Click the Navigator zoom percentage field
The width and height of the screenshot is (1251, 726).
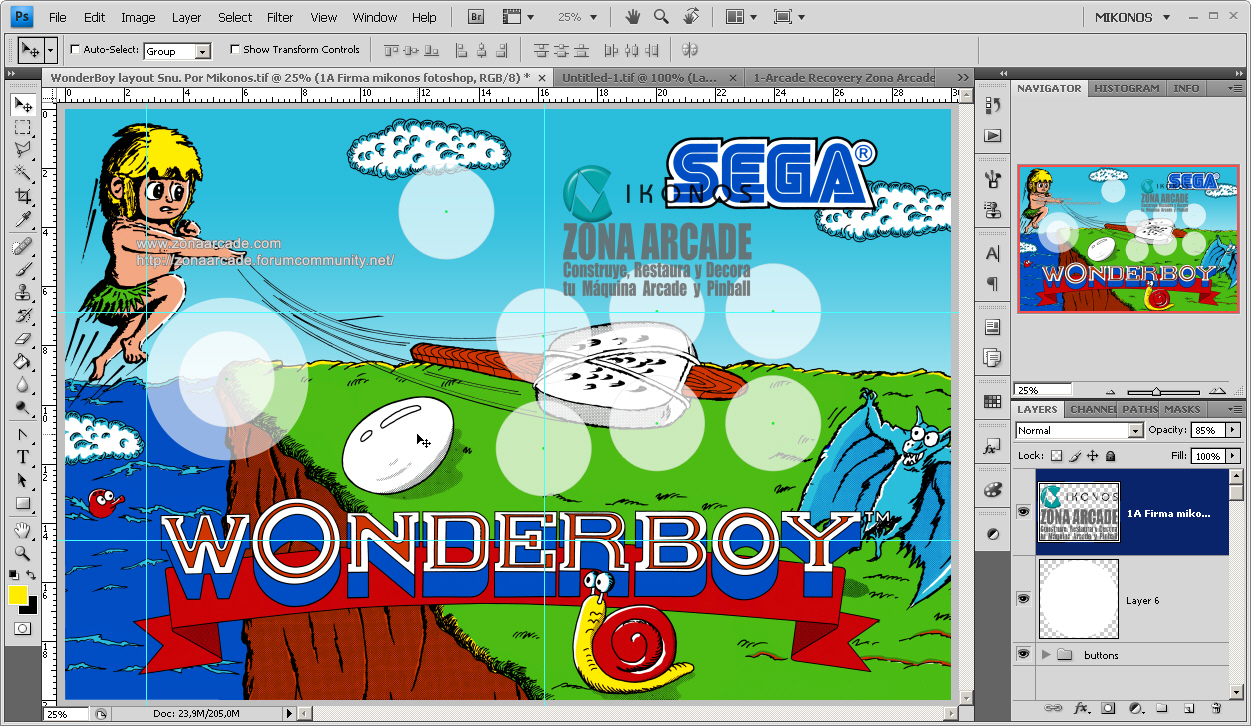[x=1043, y=390]
